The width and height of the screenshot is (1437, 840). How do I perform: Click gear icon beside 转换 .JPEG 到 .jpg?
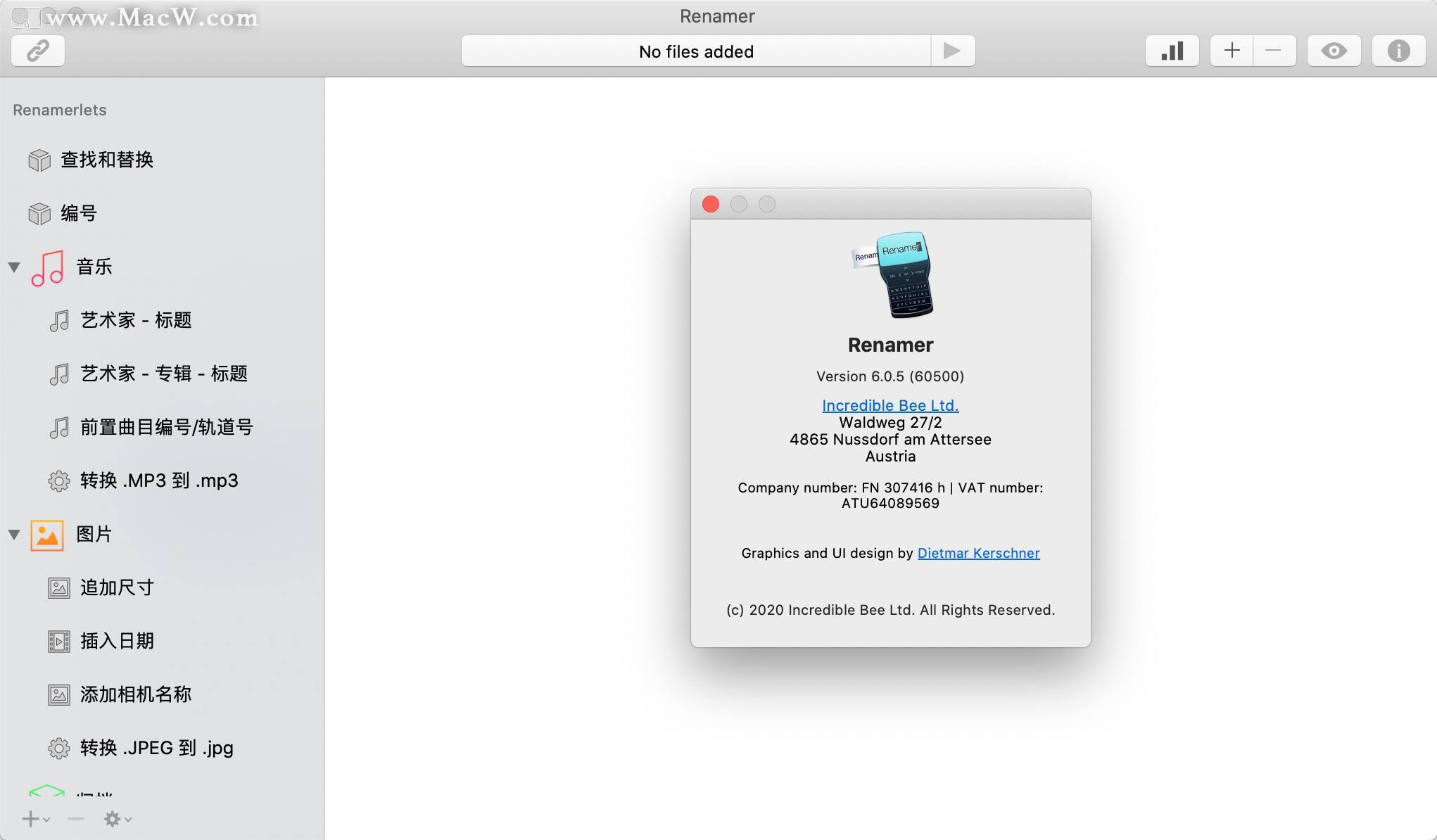(59, 748)
